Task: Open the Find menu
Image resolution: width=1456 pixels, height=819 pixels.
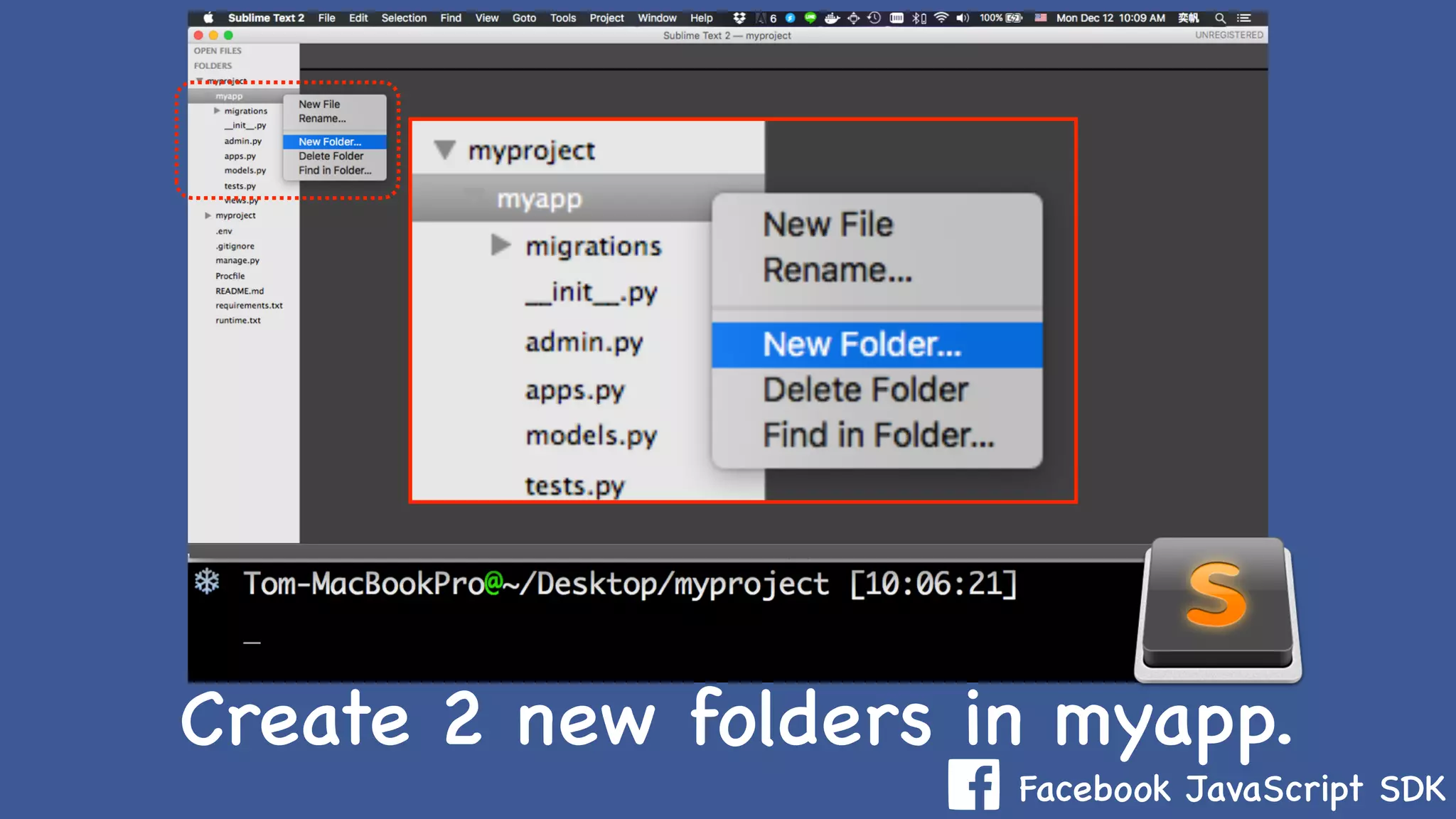Action: point(451,18)
